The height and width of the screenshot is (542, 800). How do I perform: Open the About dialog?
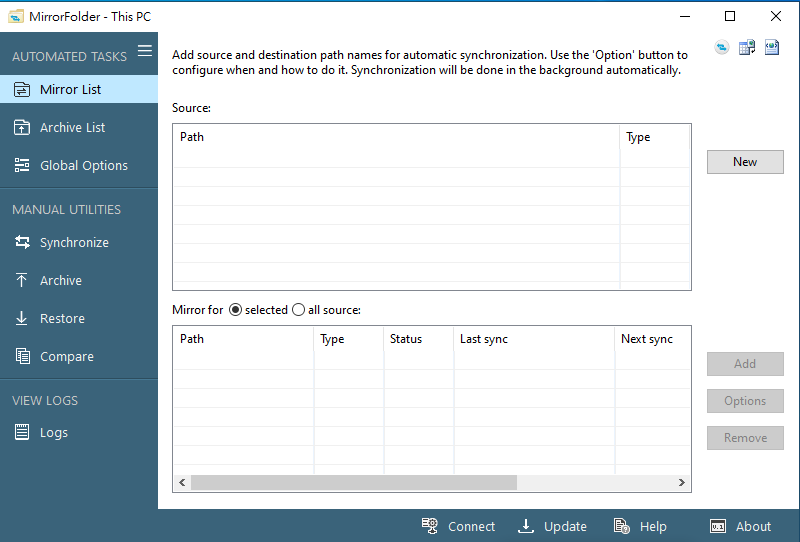(x=740, y=526)
